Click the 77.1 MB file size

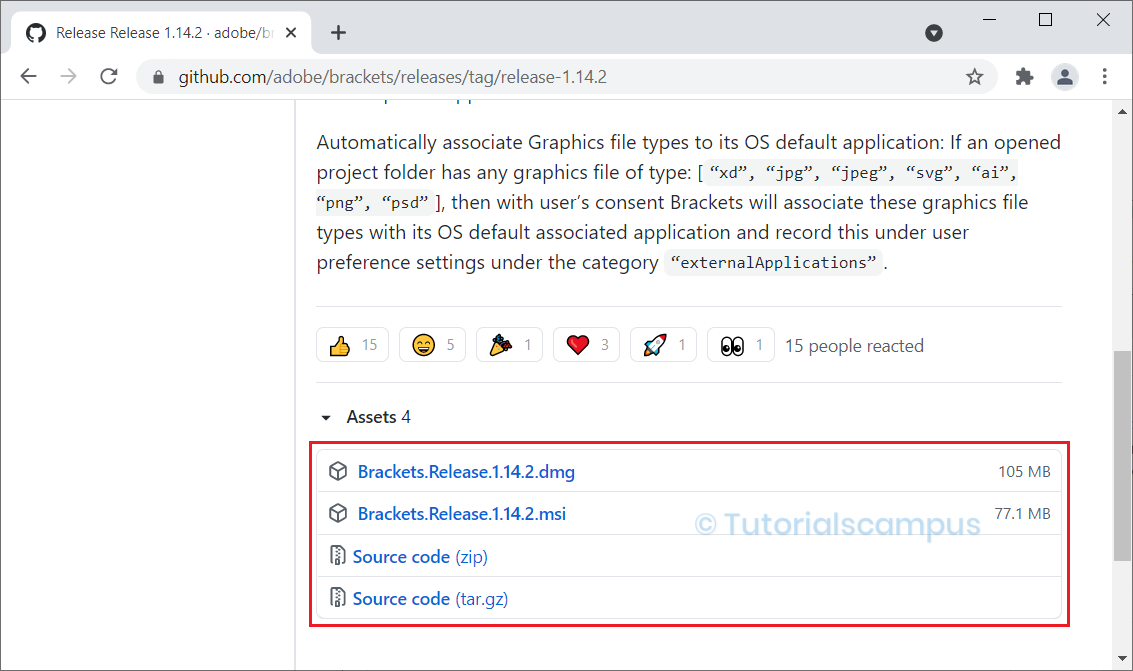(1022, 514)
